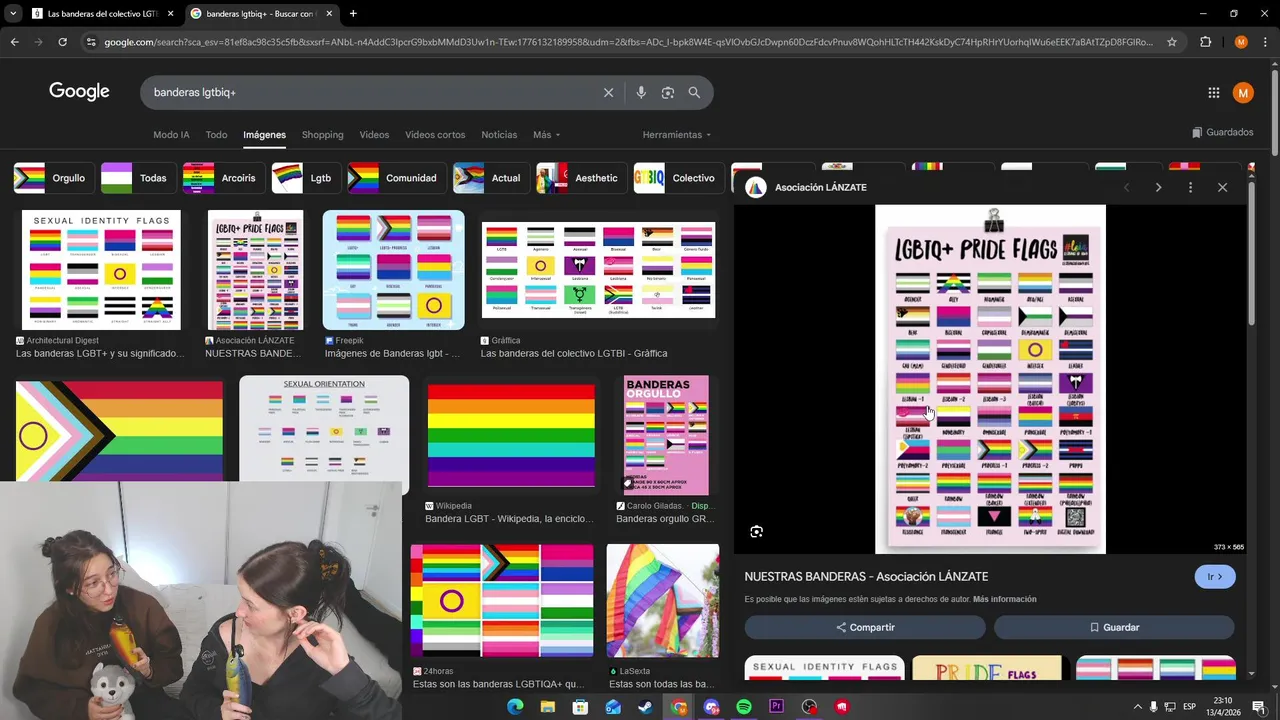Select the Shopping tab

[x=322, y=134]
